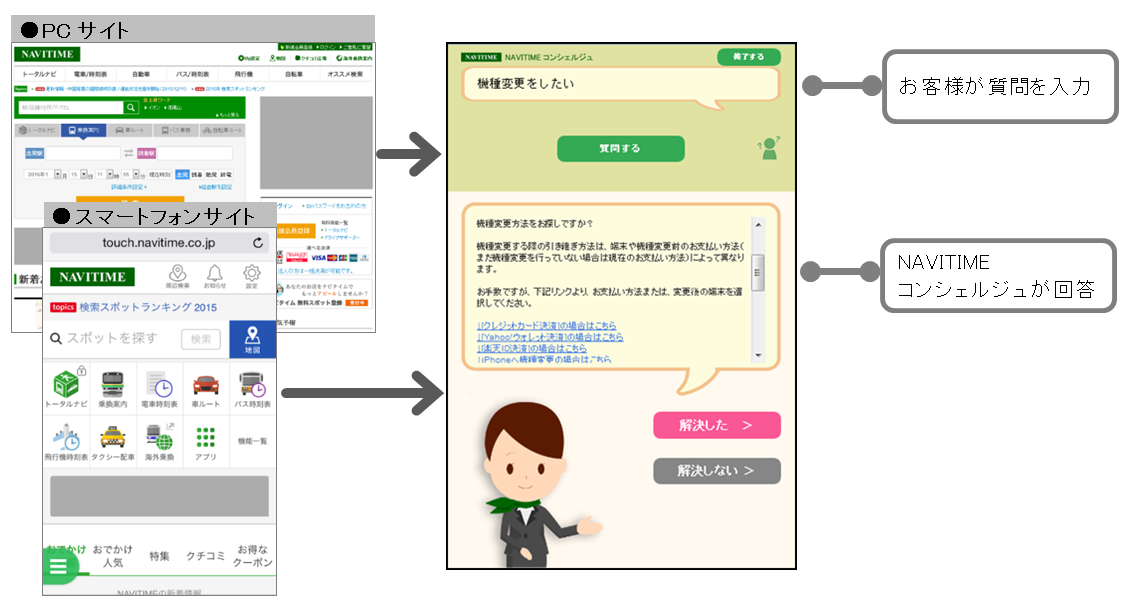Switch to the 乗換案内 tab on PC site
This screenshot has height=602, width=1131.
point(84,130)
